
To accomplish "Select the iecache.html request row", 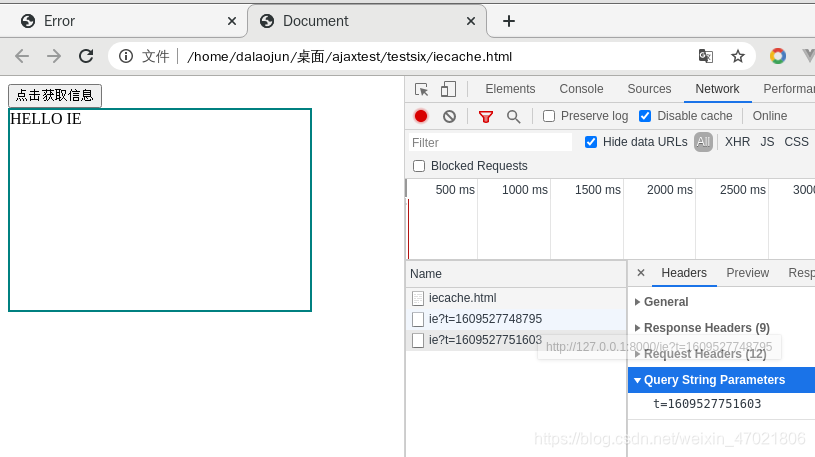I will 516,298.
